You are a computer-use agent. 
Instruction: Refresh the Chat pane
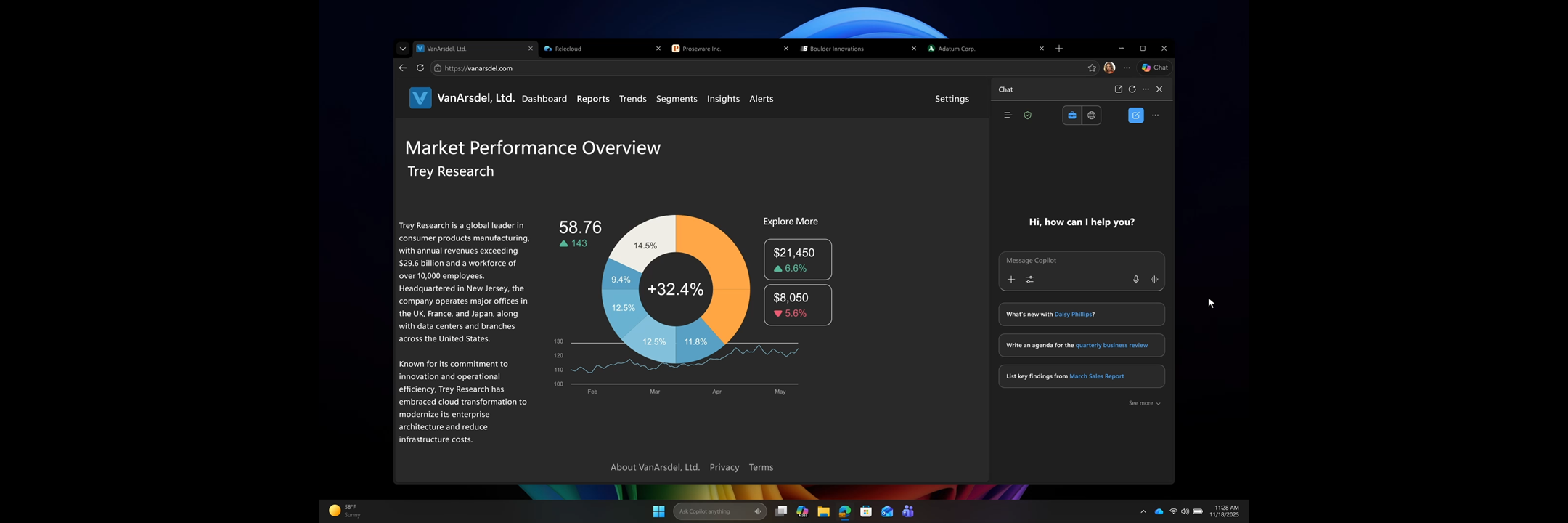(1132, 89)
